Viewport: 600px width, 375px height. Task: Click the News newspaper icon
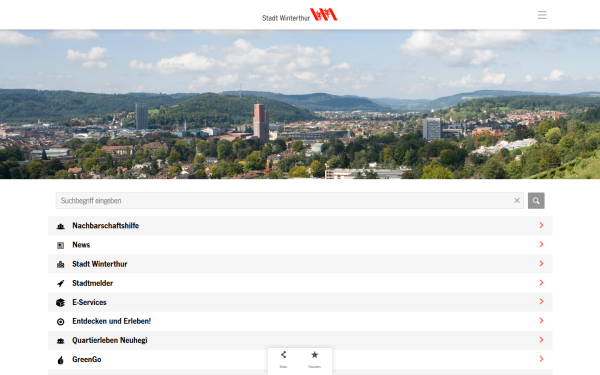(60, 245)
